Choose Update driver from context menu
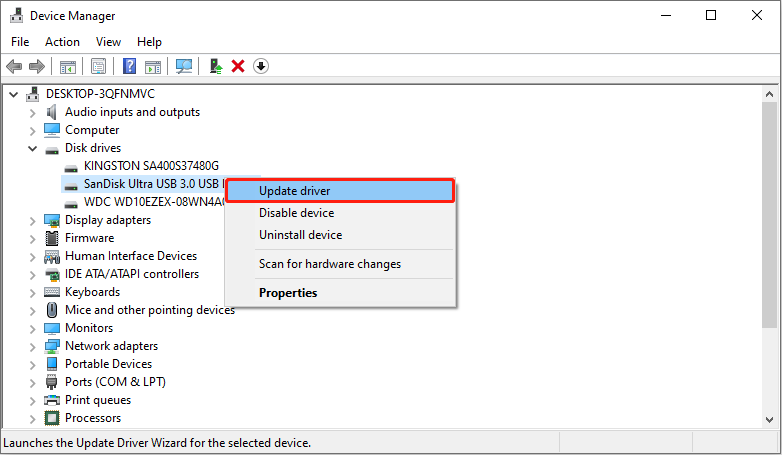 coord(340,191)
